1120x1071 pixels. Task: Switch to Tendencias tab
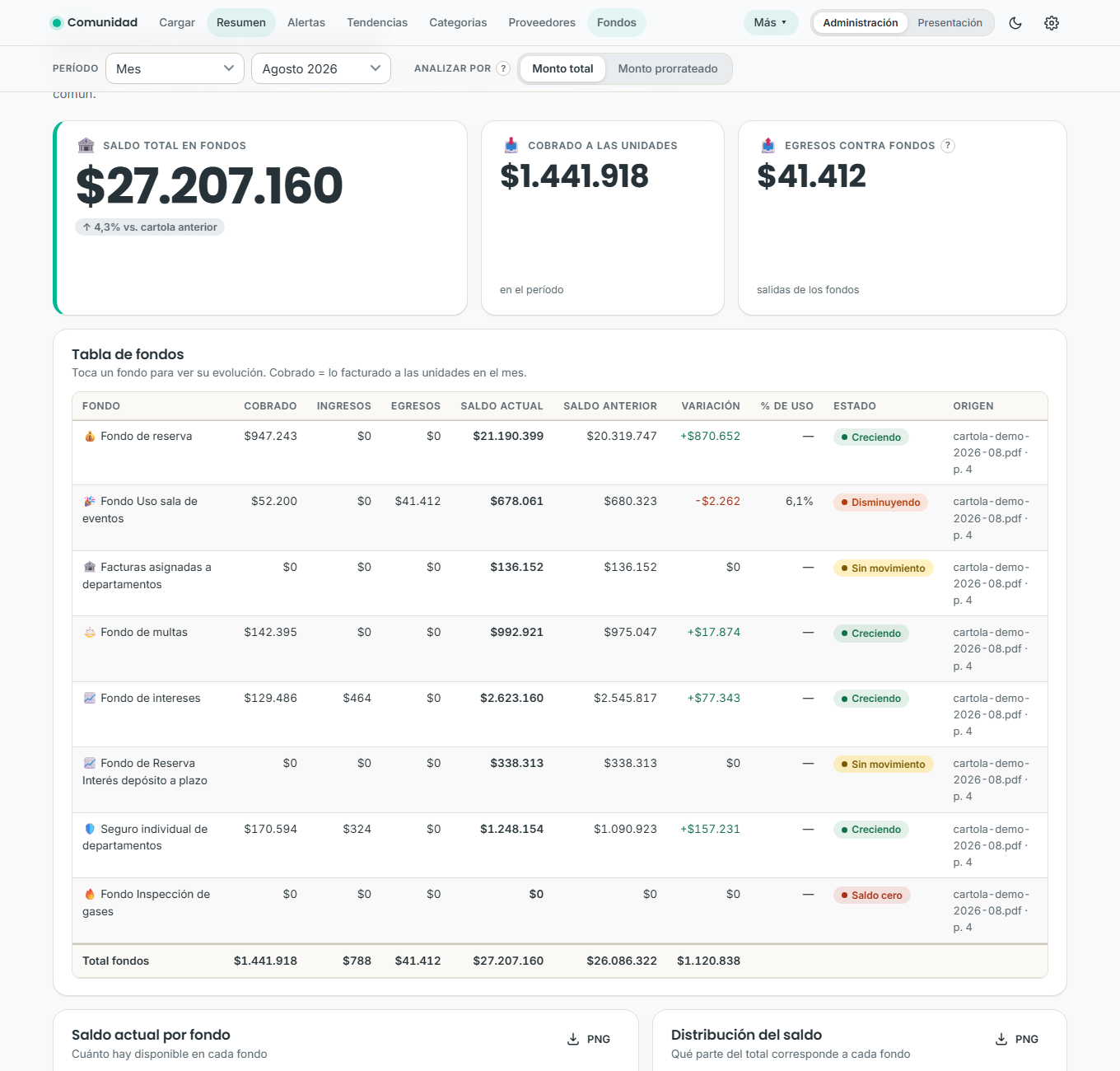(377, 23)
